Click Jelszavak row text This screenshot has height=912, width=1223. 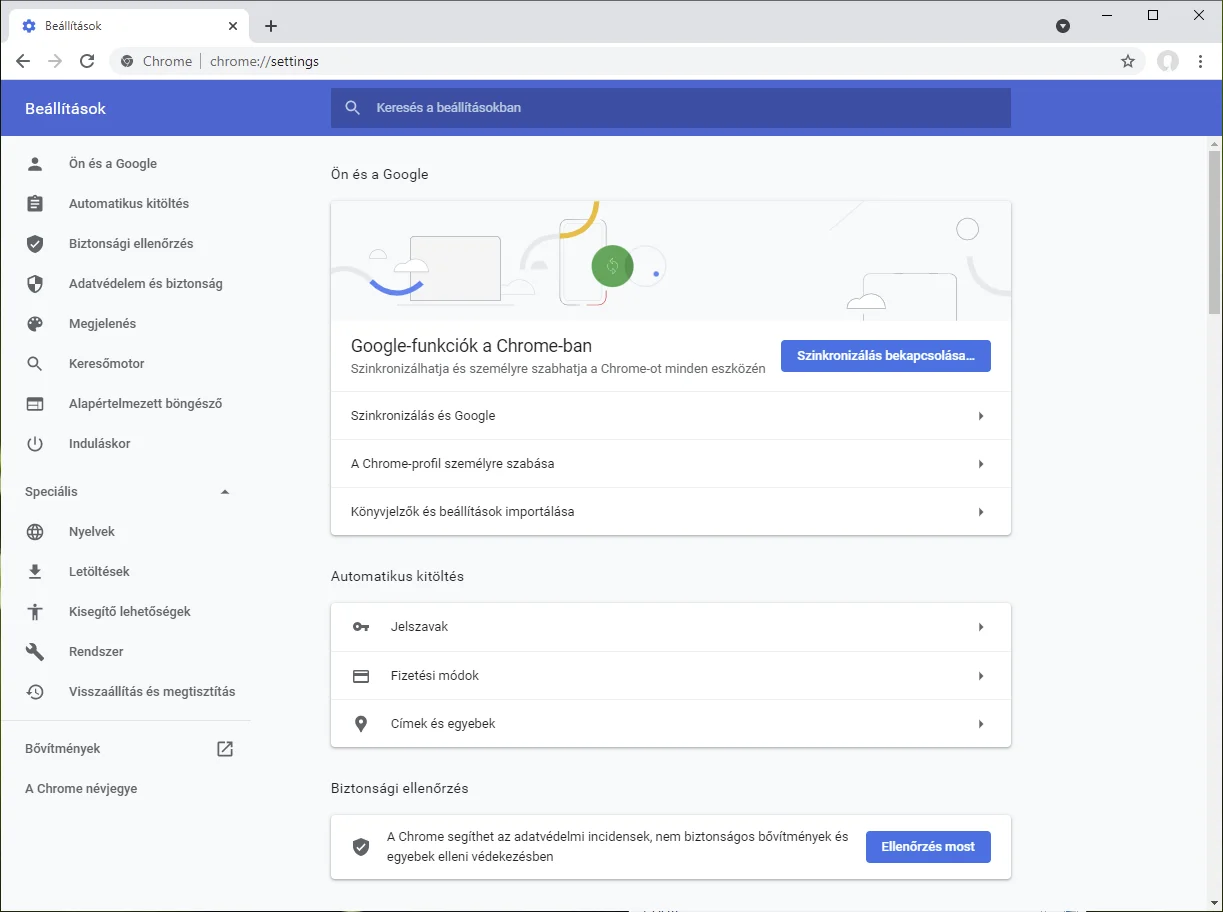pos(419,627)
